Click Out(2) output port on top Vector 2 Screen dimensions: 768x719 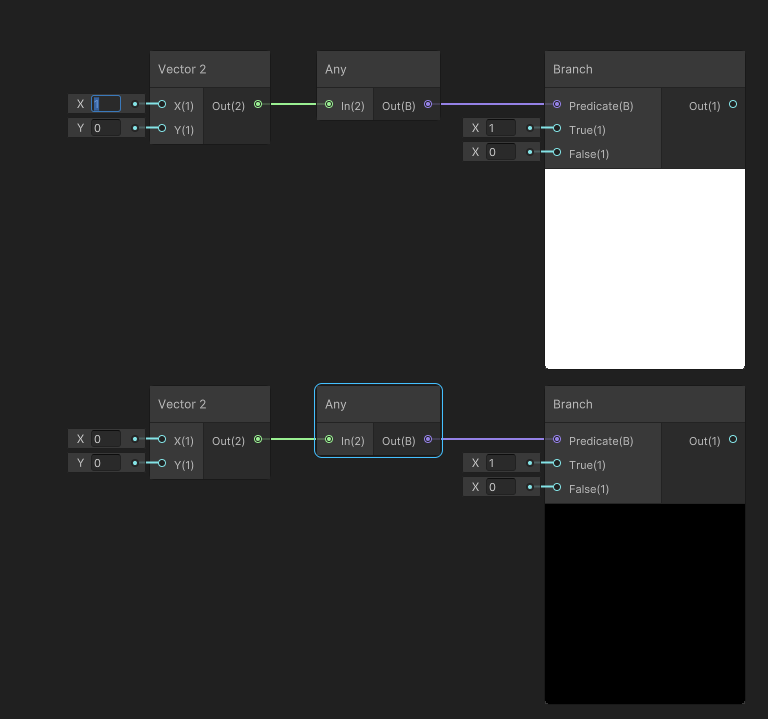pyautogui.click(x=258, y=104)
